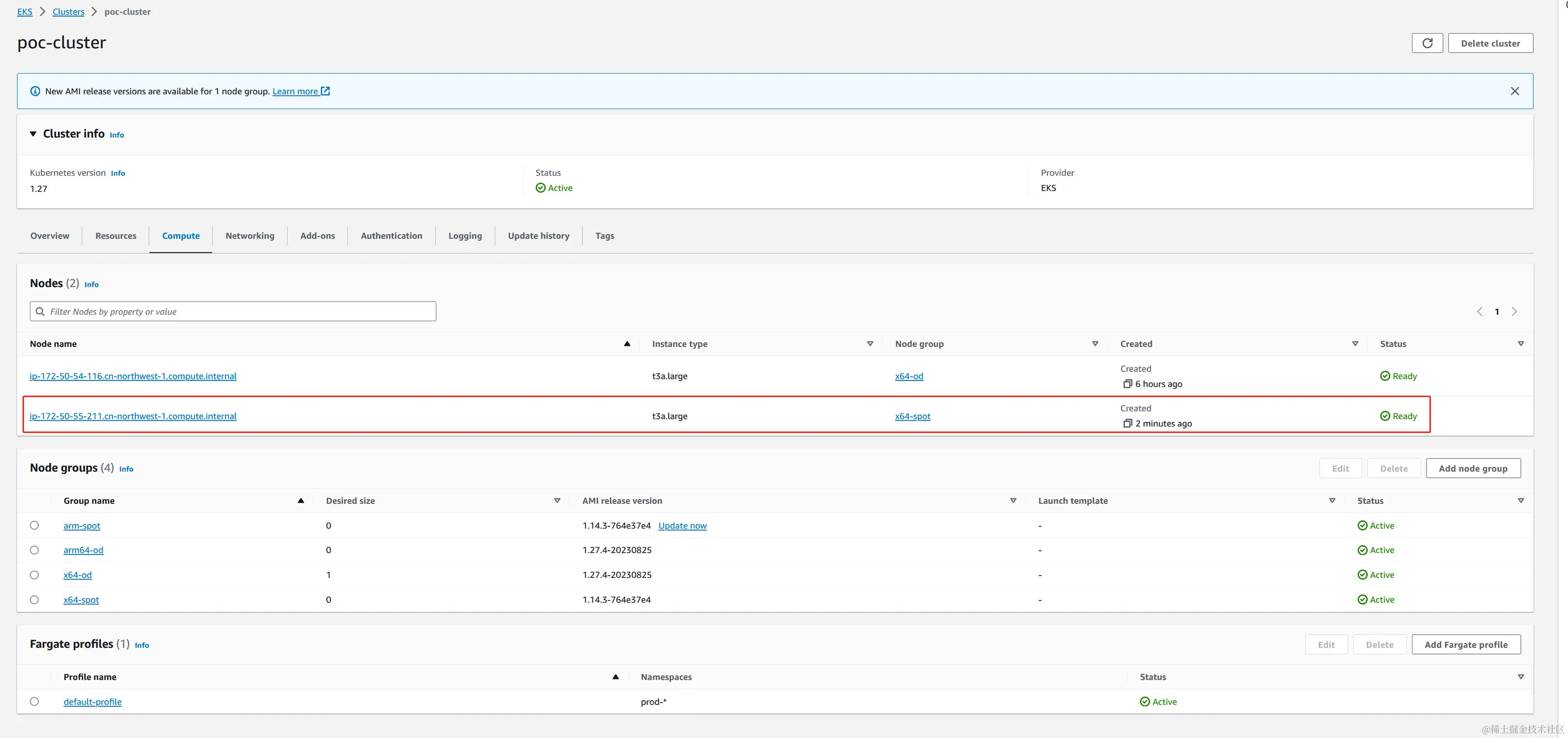Switch to the Resources tab
This screenshot has width=1568, height=738.
116,236
